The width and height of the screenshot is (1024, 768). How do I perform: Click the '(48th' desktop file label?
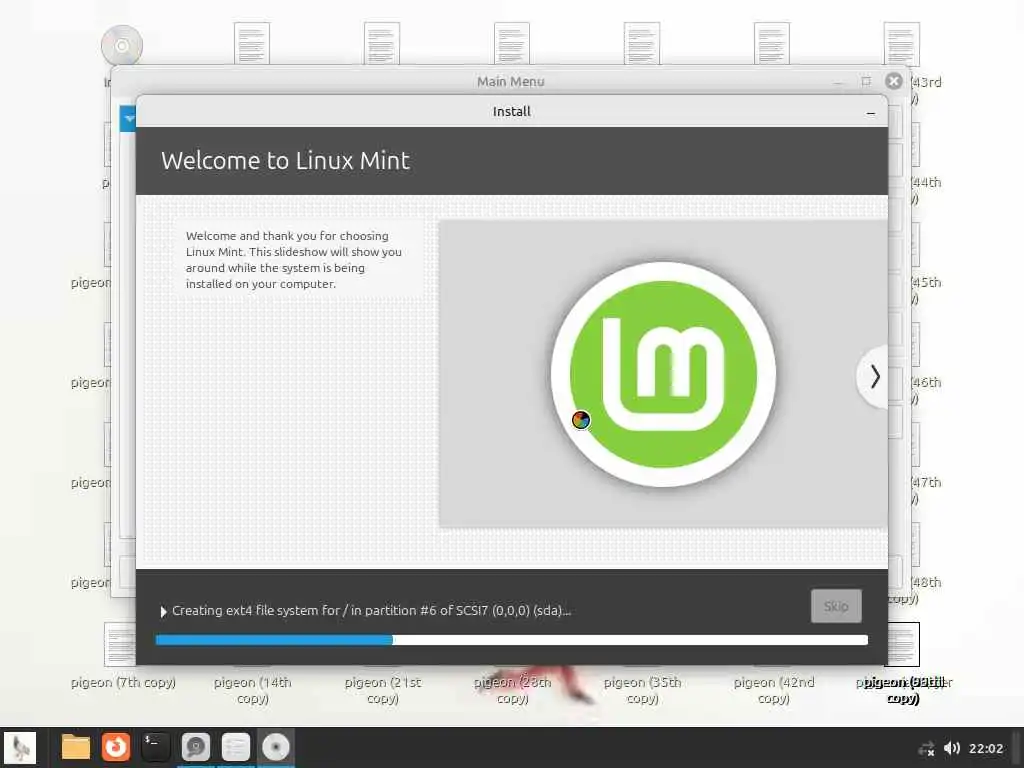point(927,583)
